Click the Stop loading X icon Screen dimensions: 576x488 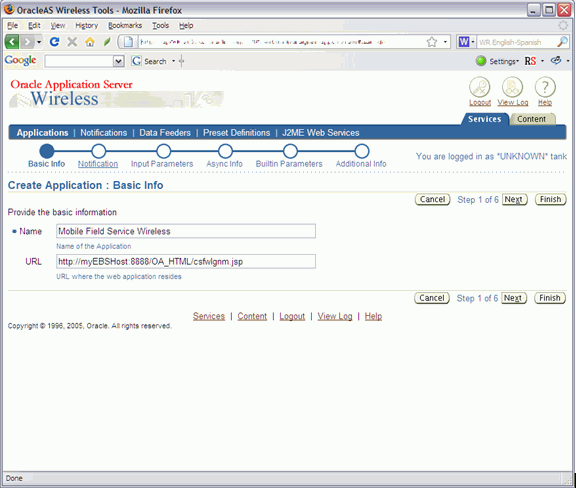pos(72,42)
